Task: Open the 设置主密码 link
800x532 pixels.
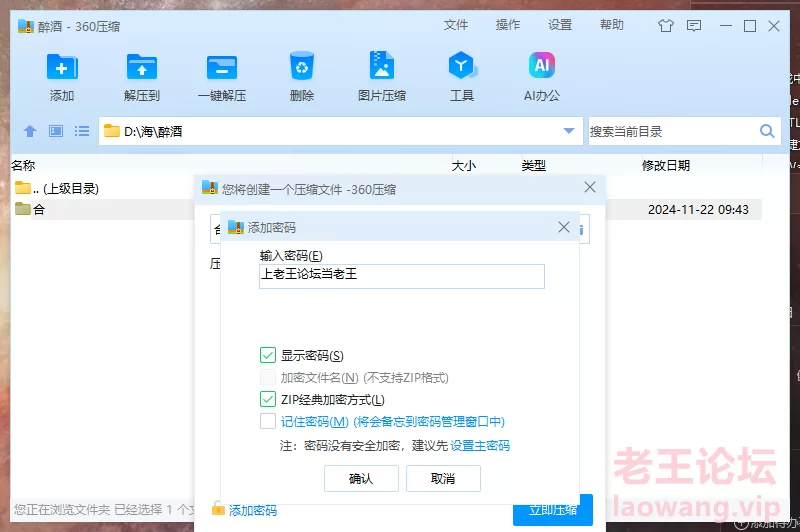Action: point(480,445)
